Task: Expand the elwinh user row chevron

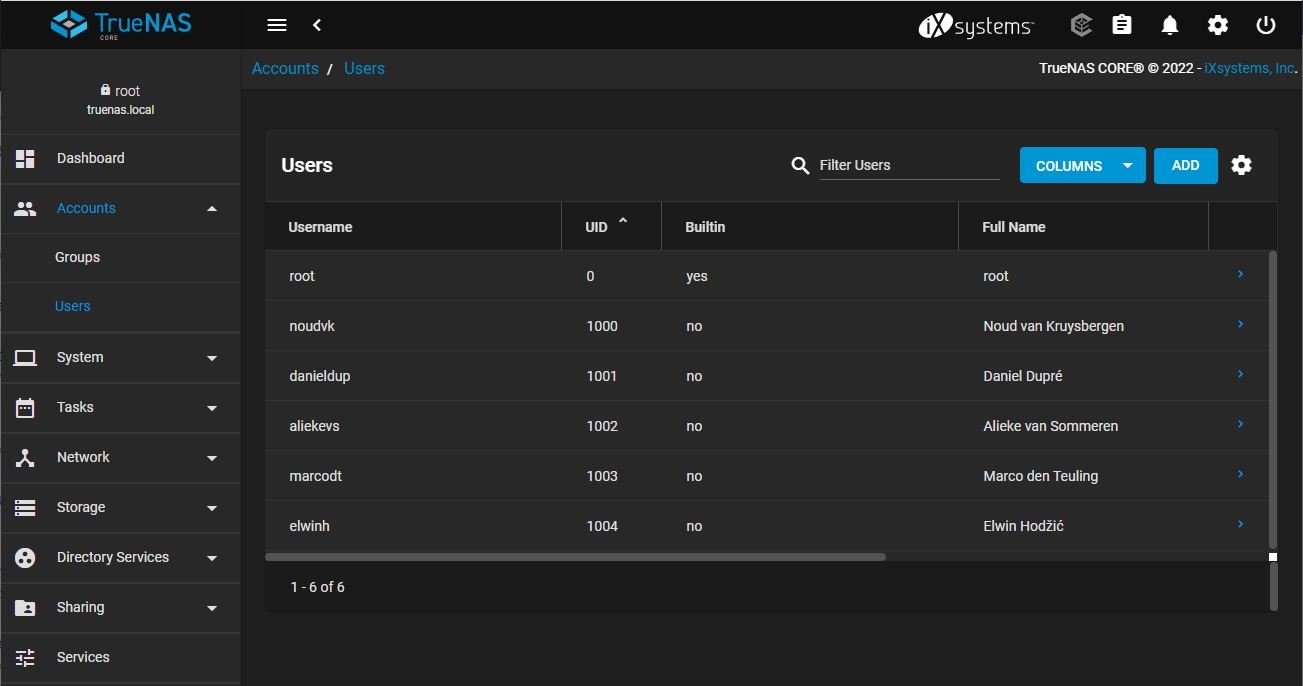Action: coord(1240,524)
